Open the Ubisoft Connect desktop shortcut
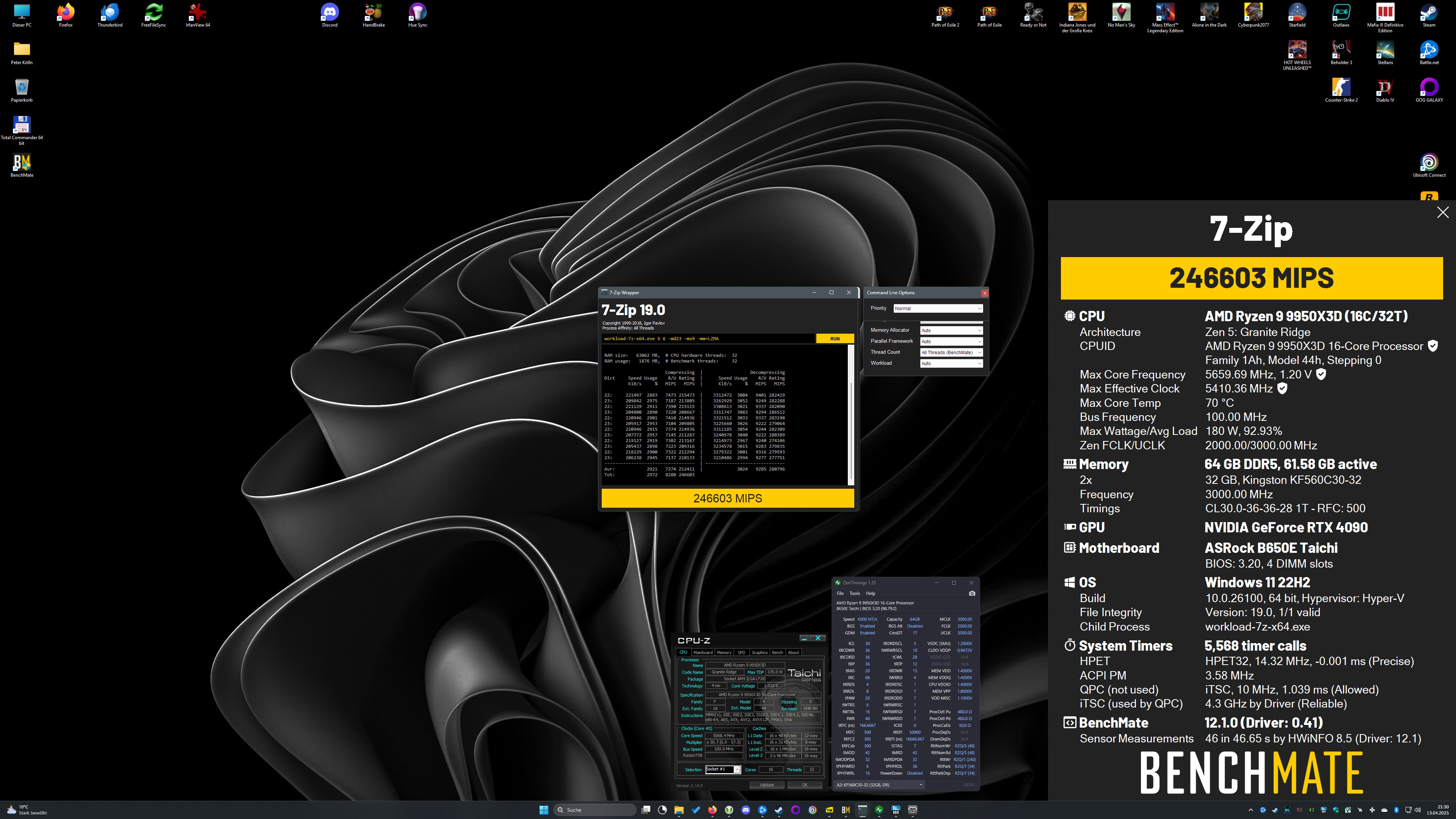Screen dimensions: 1456x819 (x=1429, y=166)
